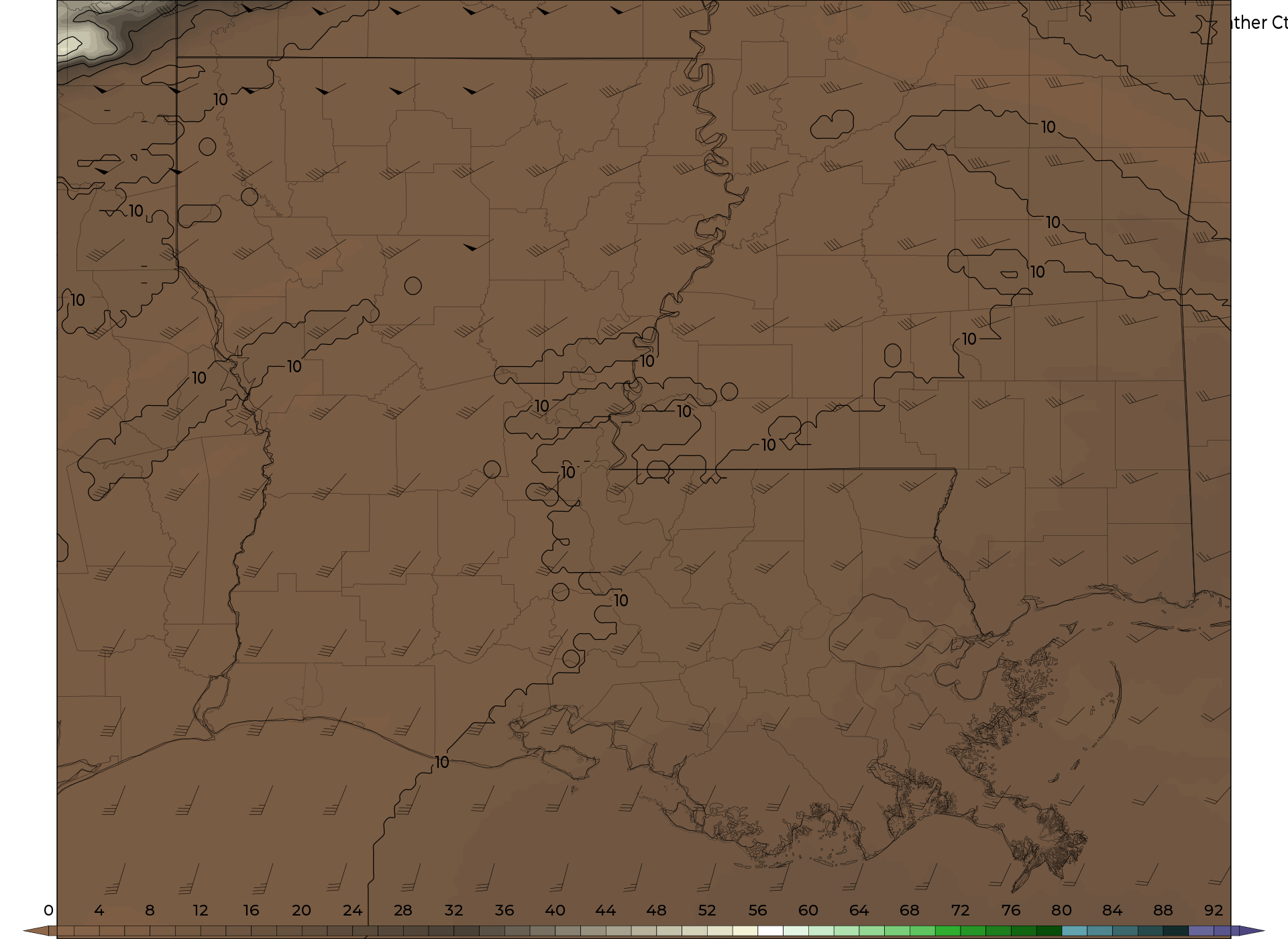1288x939 pixels.
Task: Click the colorbar tick label 64
Action: [859, 910]
